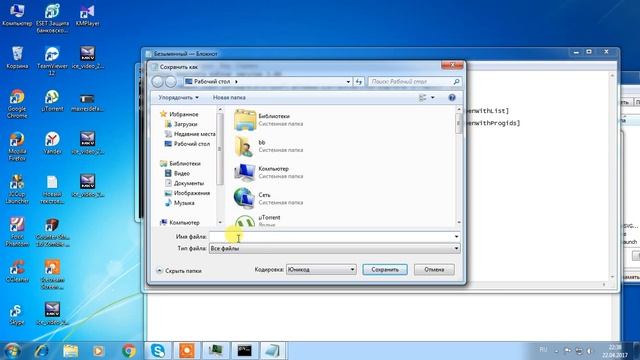Screen dimensions: 640x360
Task: Launch the Skype desktop shortcut
Action: 16,314
